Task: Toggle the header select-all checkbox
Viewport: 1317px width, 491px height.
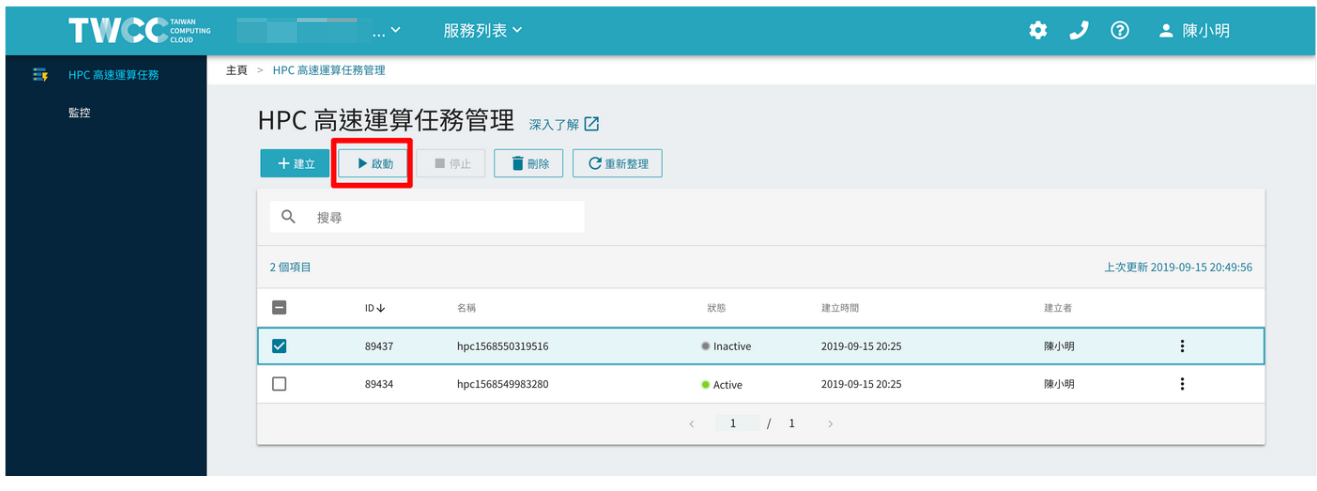Action: [279, 308]
